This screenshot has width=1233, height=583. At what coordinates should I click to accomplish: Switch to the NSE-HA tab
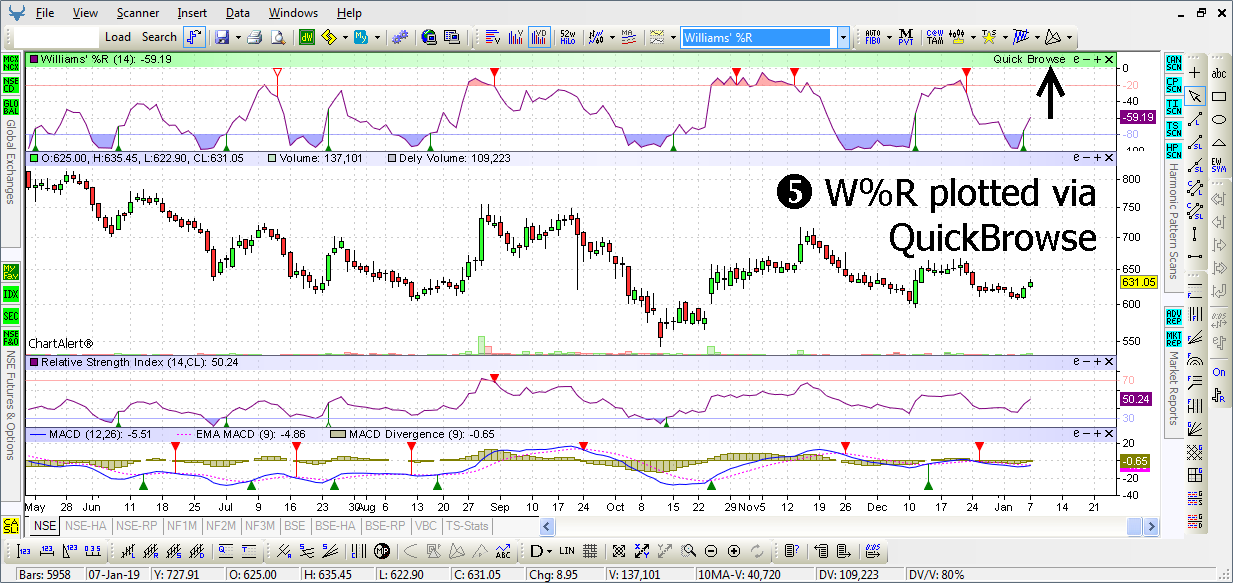pyautogui.click(x=85, y=525)
